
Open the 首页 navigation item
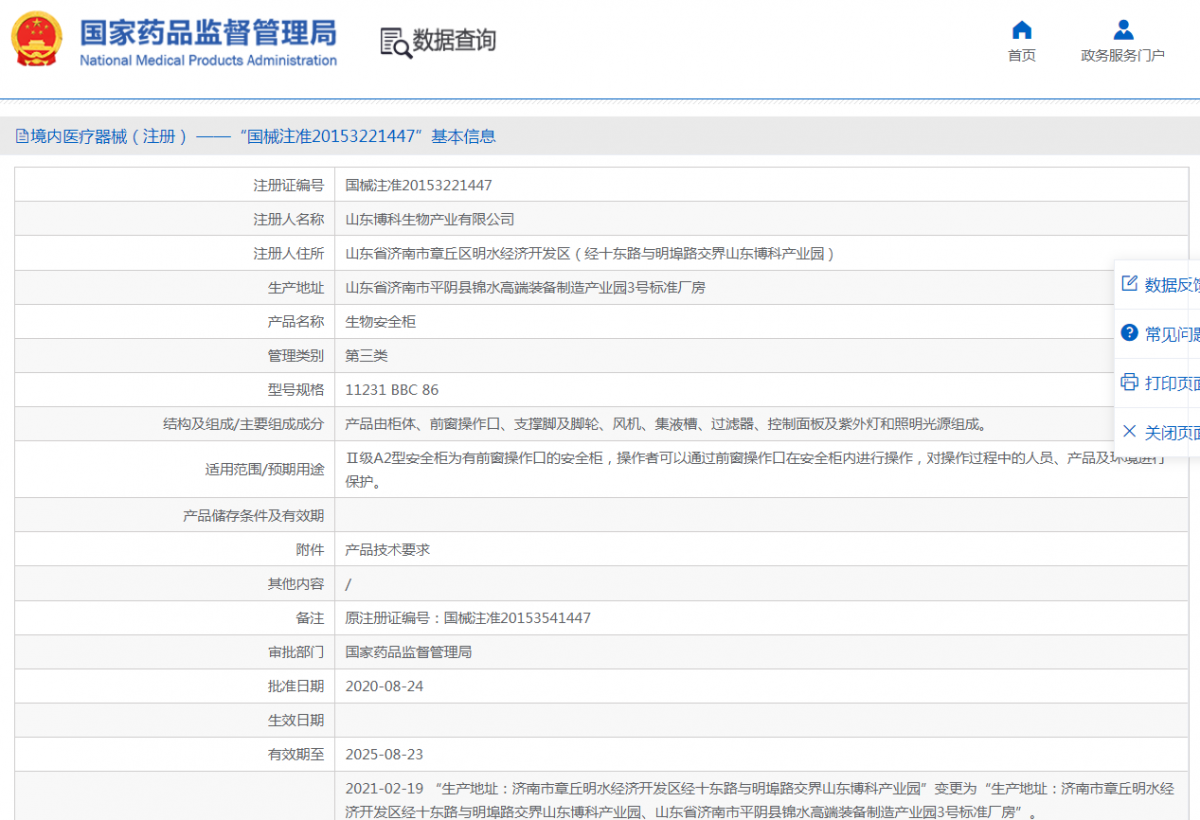(1021, 55)
